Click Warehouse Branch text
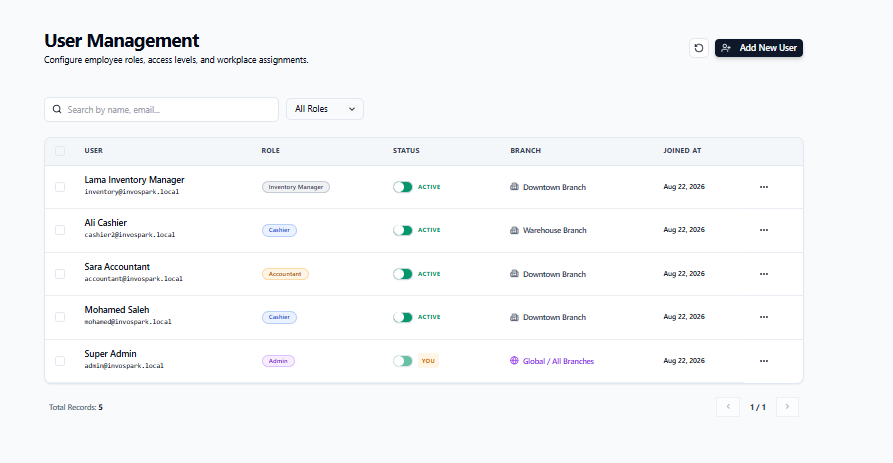This screenshot has height=463, width=893. (x=555, y=230)
